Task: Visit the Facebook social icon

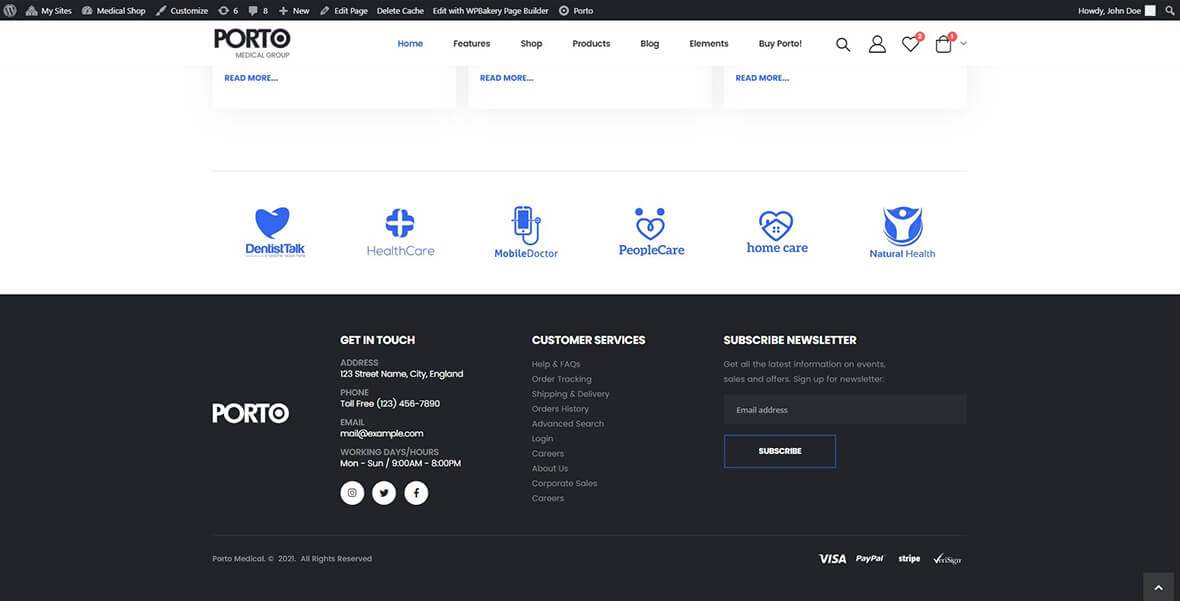Action: click(x=416, y=493)
